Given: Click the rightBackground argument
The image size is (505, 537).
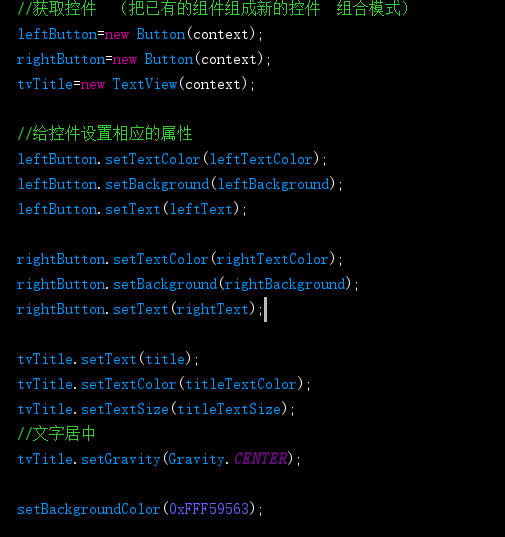Looking at the screenshot, I should pyautogui.click(x=285, y=284).
